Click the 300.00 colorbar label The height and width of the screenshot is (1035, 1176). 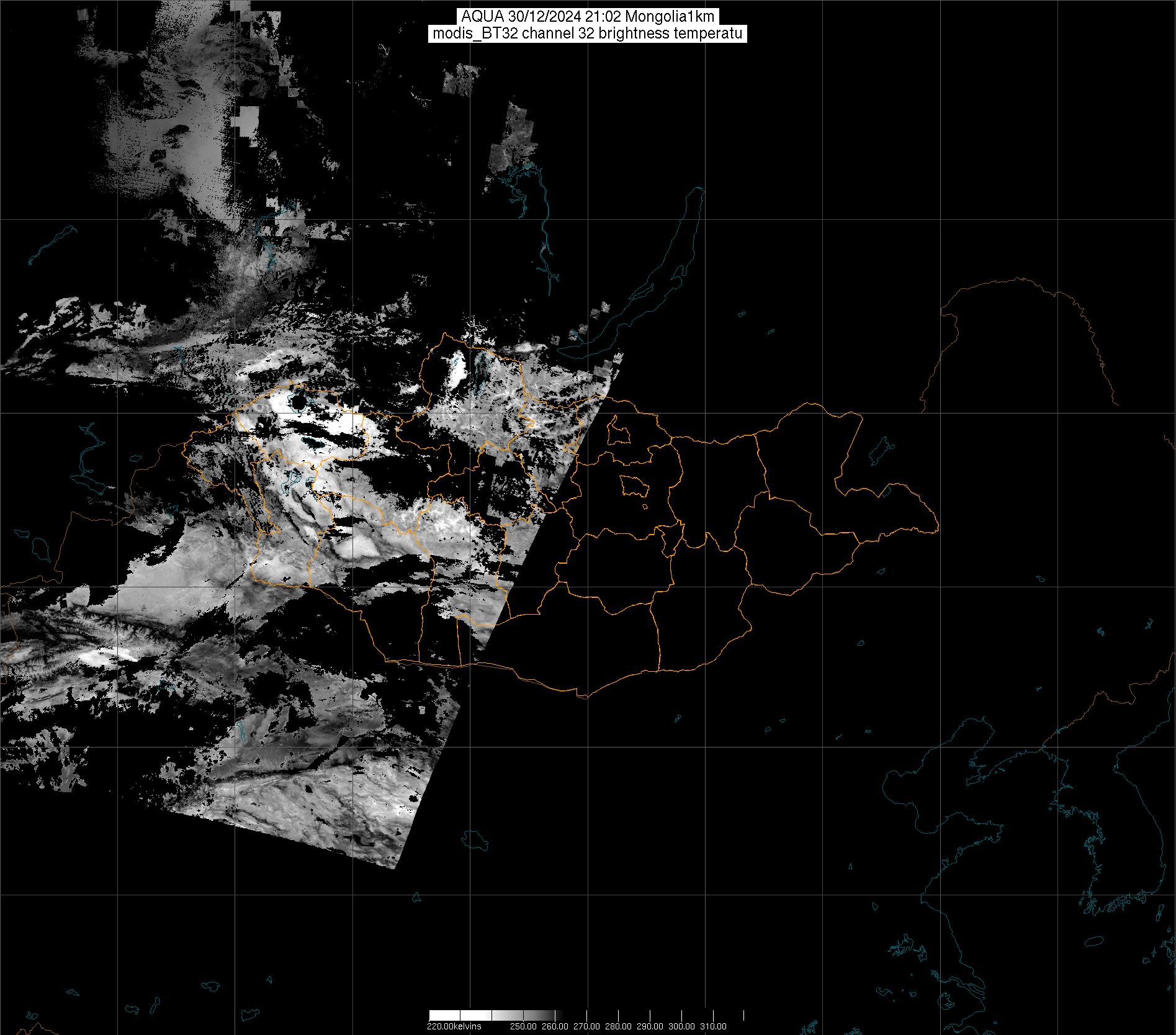[x=682, y=1026]
